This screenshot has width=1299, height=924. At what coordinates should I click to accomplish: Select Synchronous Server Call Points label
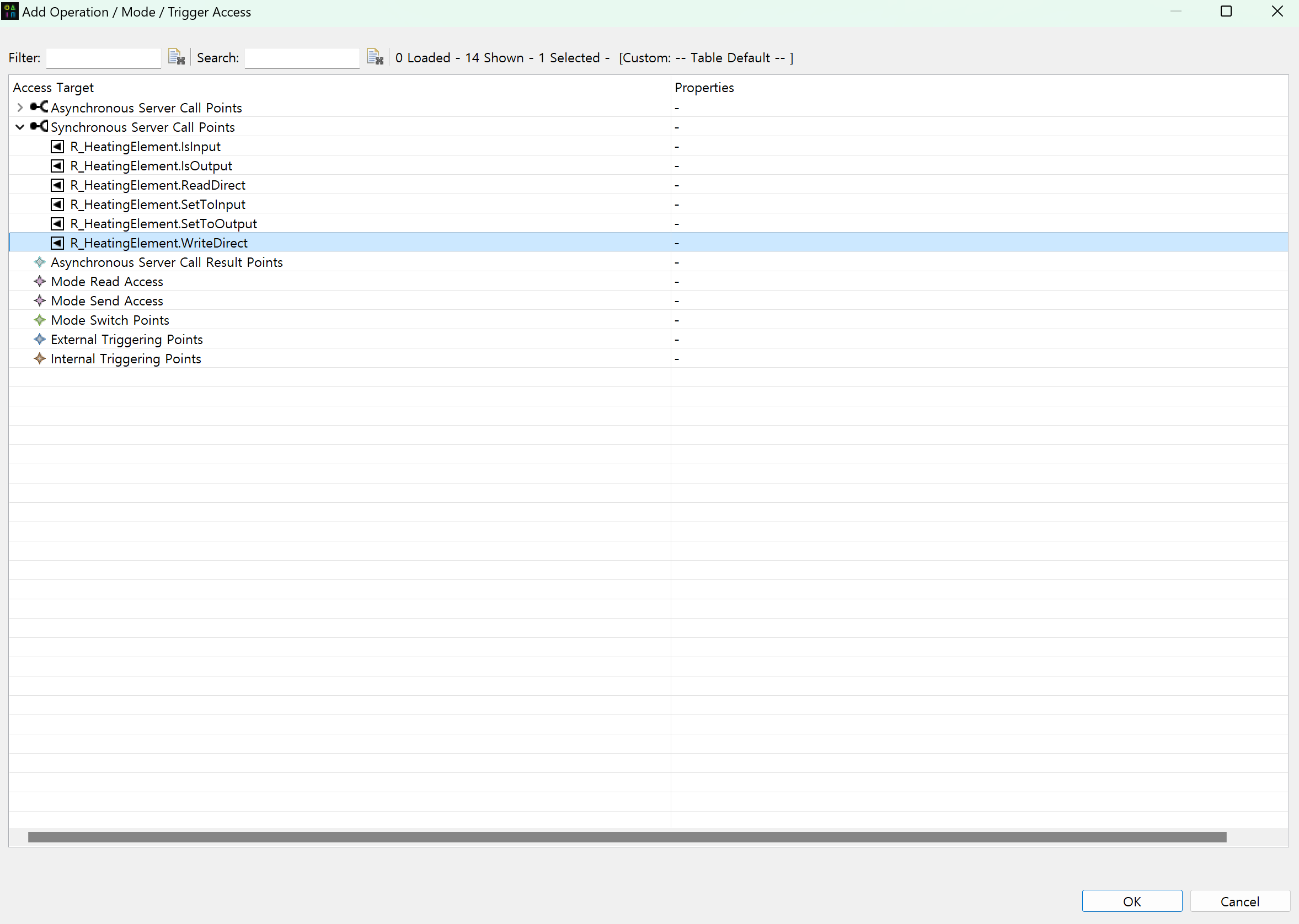tap(143, 127)
